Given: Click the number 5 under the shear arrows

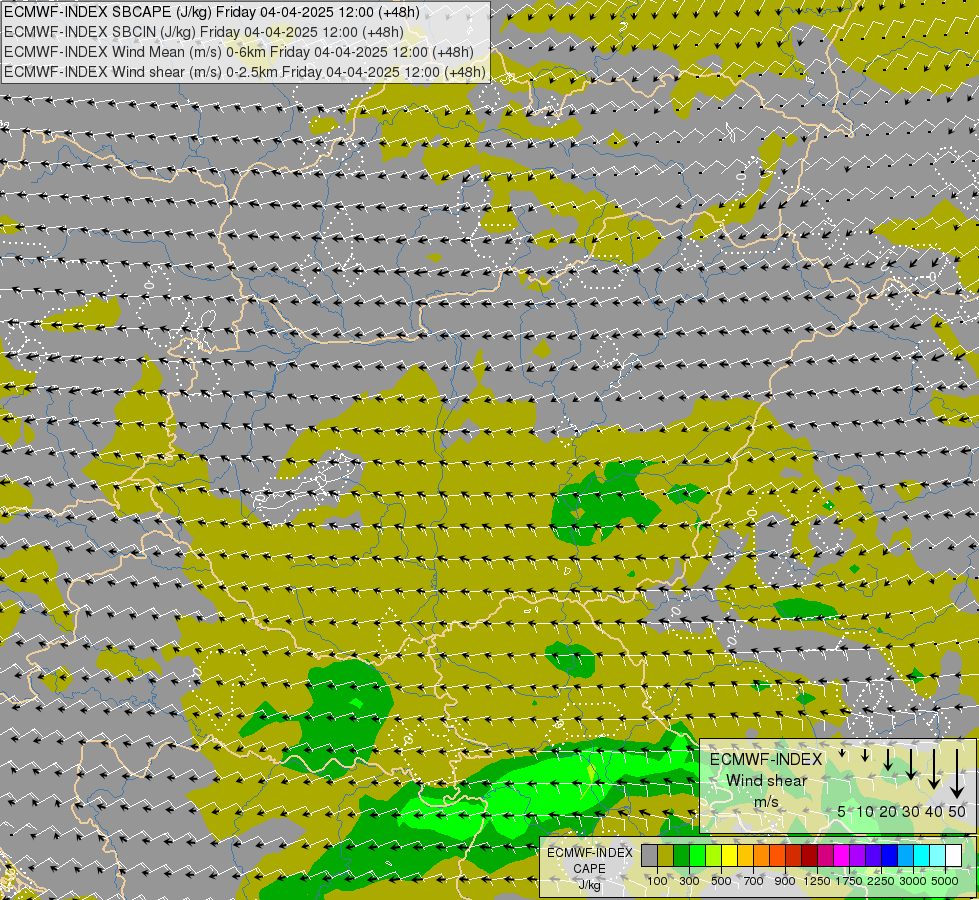Looking at the screenshot, I should [x=842, y=811].
